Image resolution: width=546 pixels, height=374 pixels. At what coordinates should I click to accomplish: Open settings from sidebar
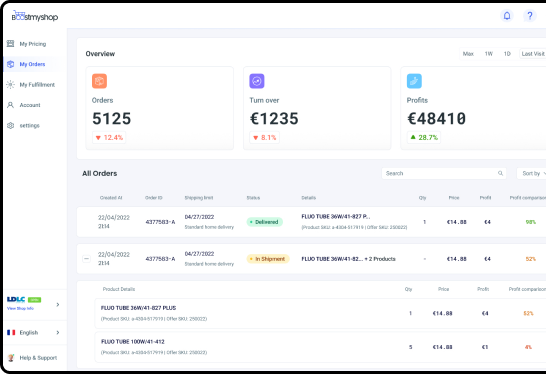tap(29, 125)
